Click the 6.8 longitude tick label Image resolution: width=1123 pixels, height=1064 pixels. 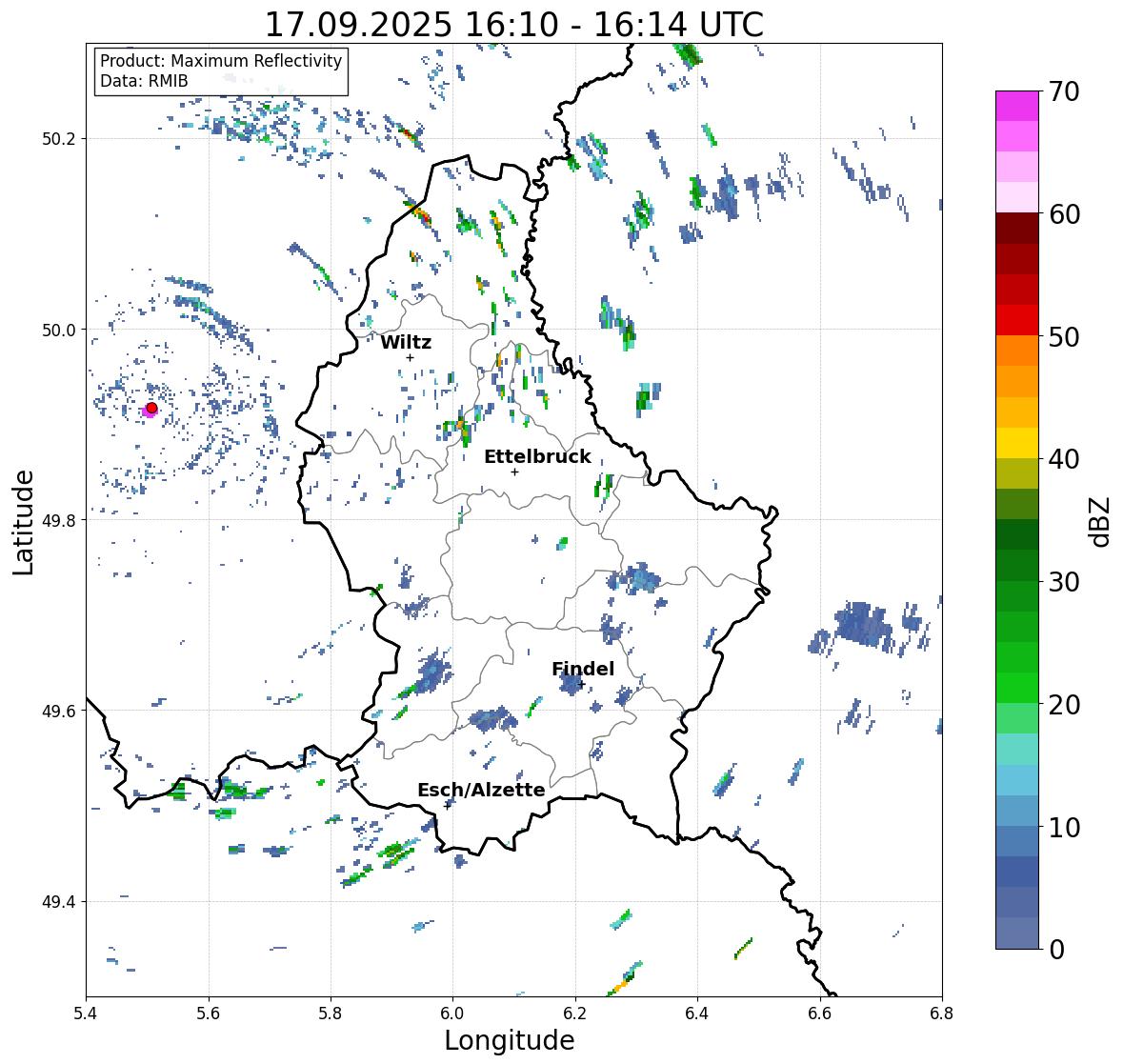[x=942, y=1014]
